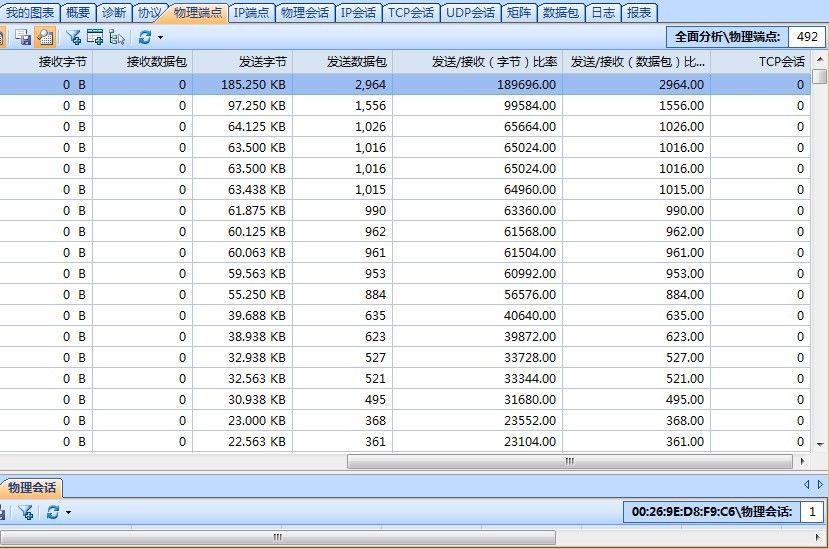Open the TCP会话 tab
This screenshot has height=549, width=829.
[x=411, y=13]
